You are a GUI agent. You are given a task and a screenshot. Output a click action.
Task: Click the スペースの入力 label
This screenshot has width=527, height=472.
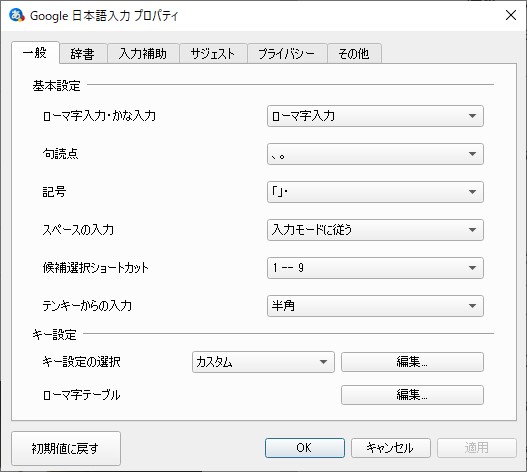(x=78, y=230)
